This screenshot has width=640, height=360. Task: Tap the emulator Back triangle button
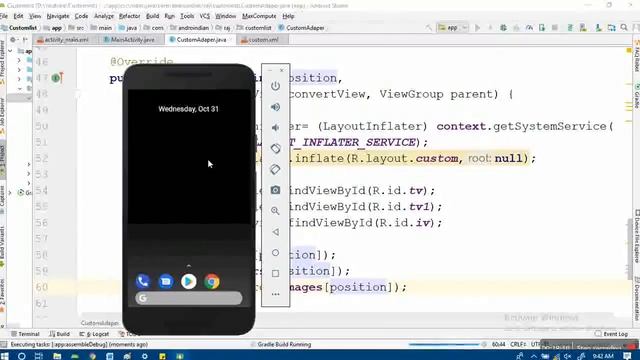(276, 232)
